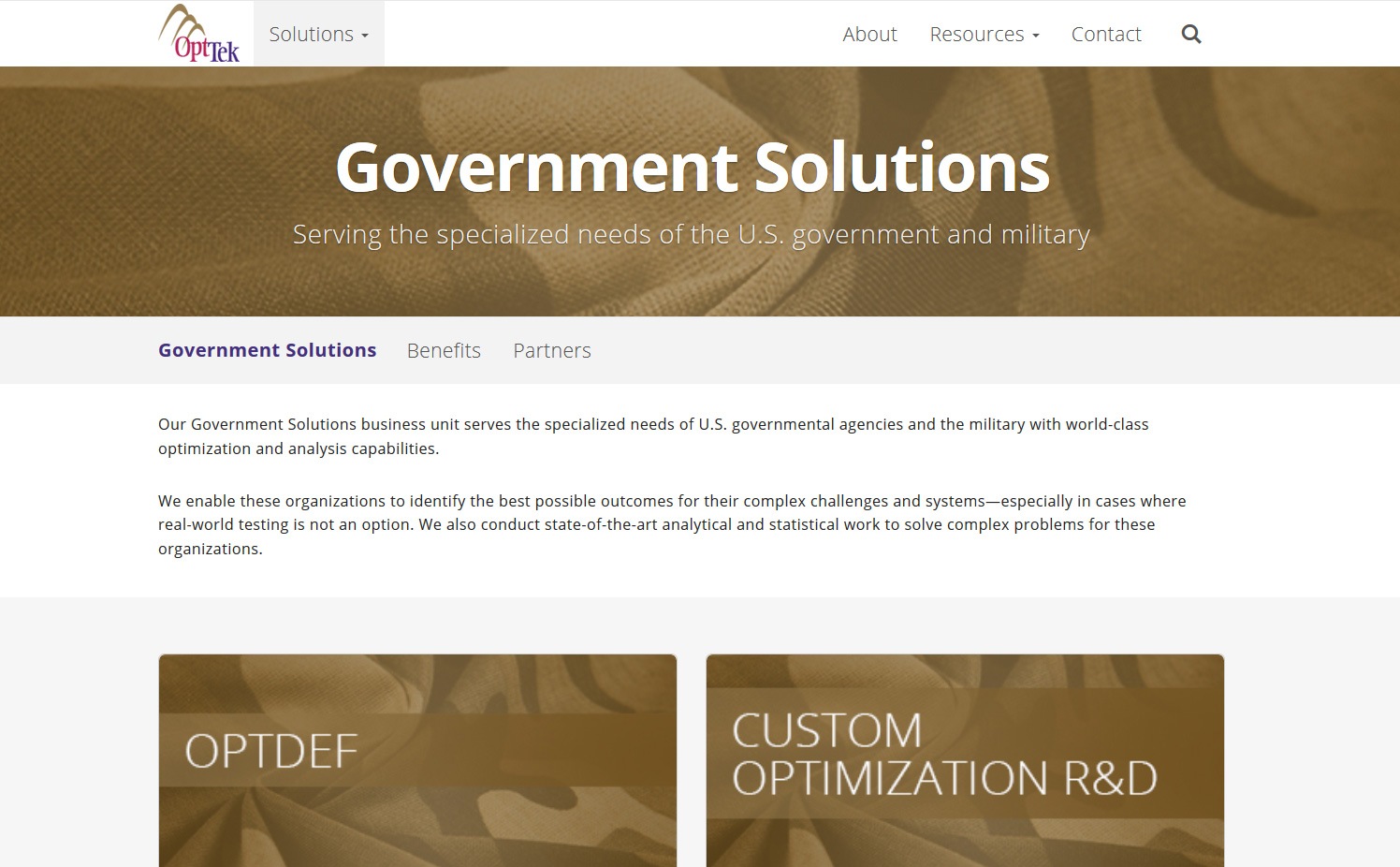The height and width of the screenshot is (867, 1400).
Task: Select the Government Solutions tab
Action: [267, 349]
